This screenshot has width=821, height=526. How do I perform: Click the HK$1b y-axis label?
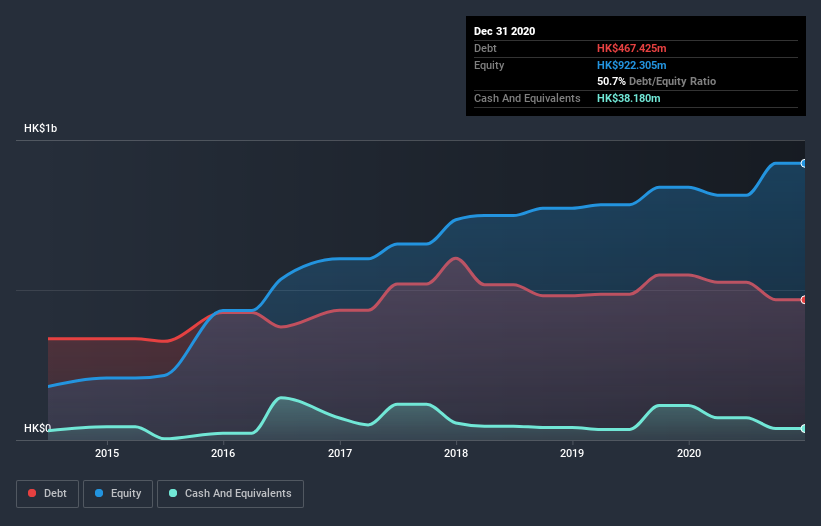(x=40, y=128)
